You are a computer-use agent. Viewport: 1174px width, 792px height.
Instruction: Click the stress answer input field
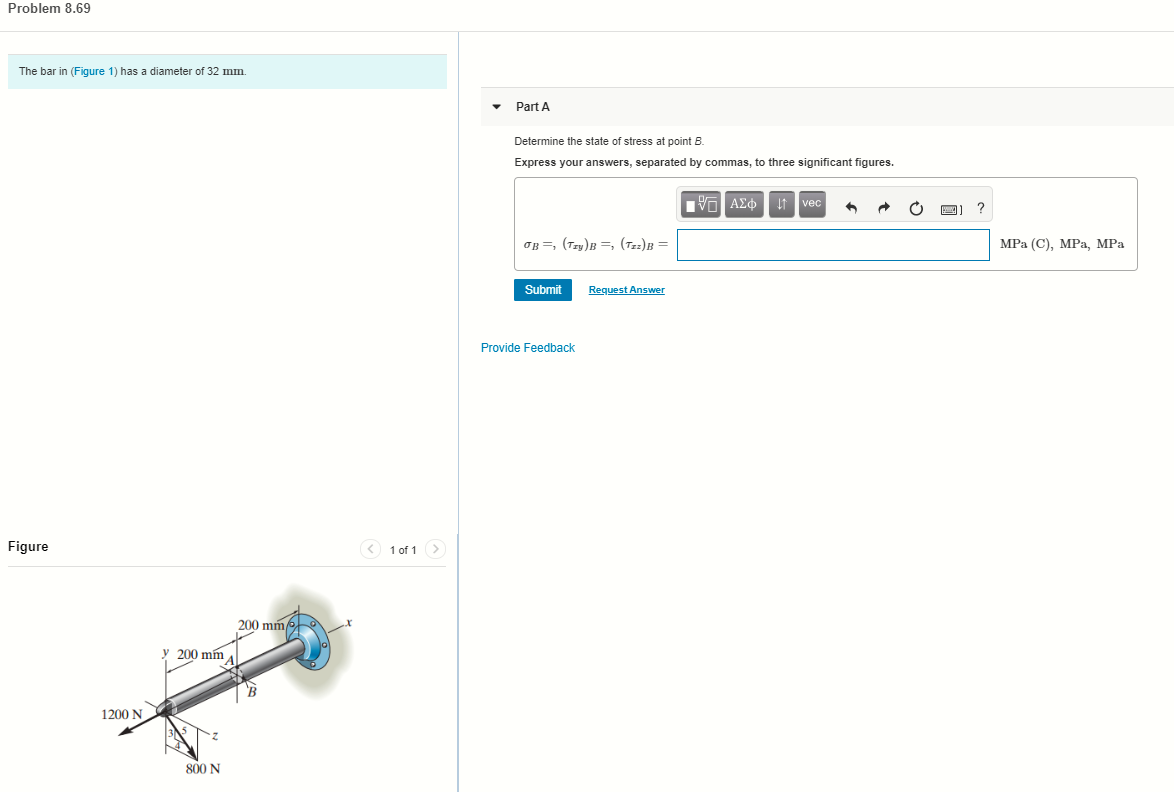point(833,245)
